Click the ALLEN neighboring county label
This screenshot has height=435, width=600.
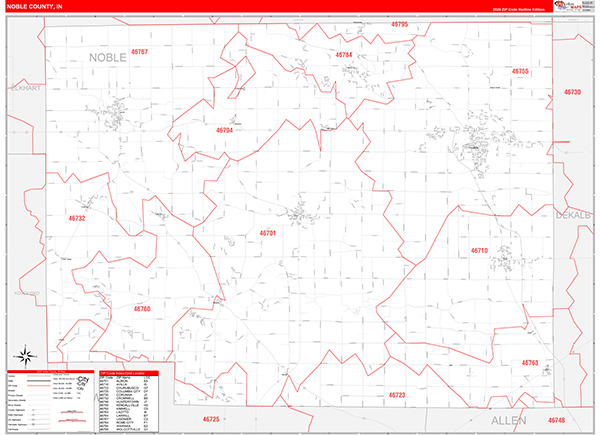[x=509, y=420]
